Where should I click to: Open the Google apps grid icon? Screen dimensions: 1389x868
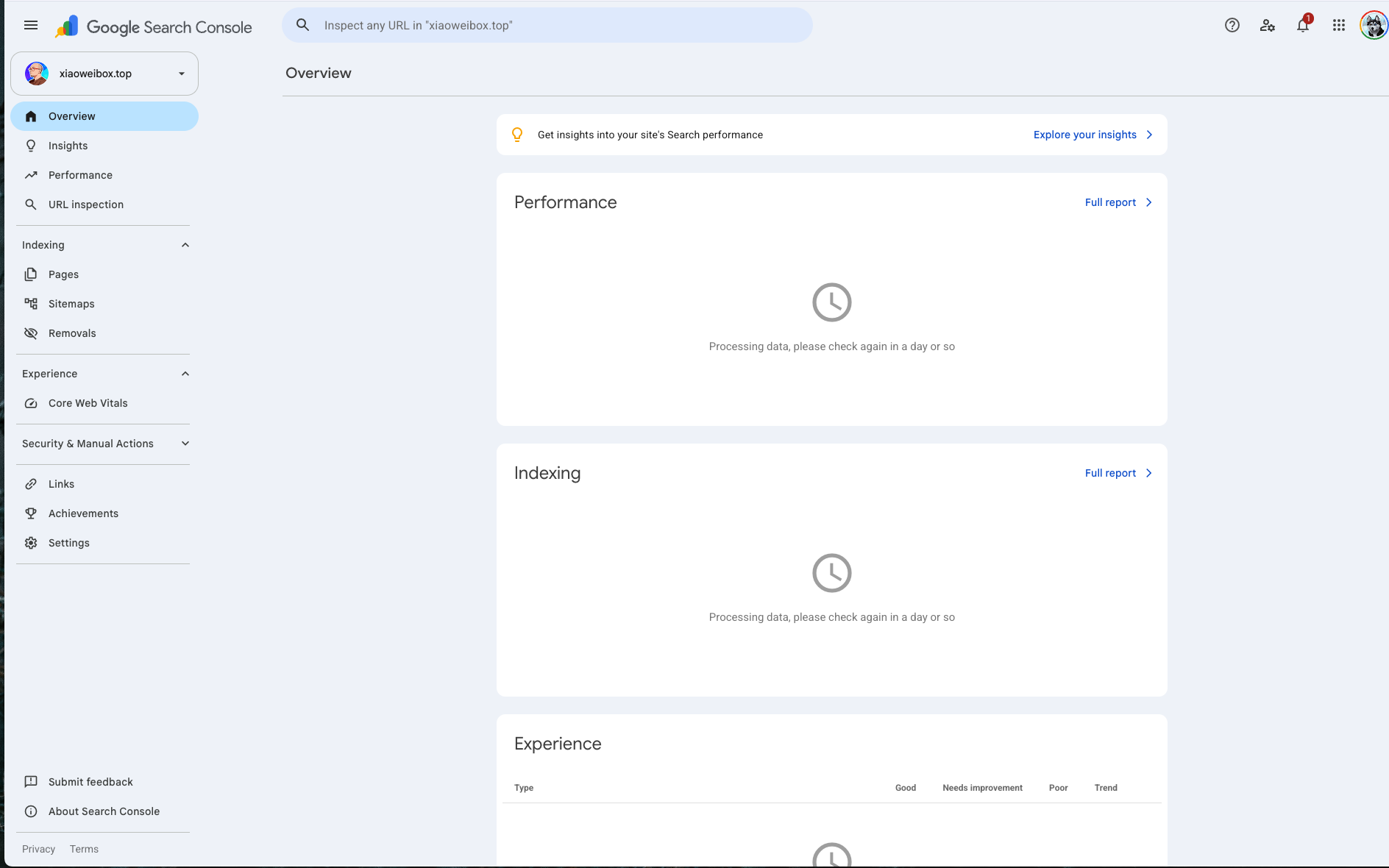(1339, 26)
